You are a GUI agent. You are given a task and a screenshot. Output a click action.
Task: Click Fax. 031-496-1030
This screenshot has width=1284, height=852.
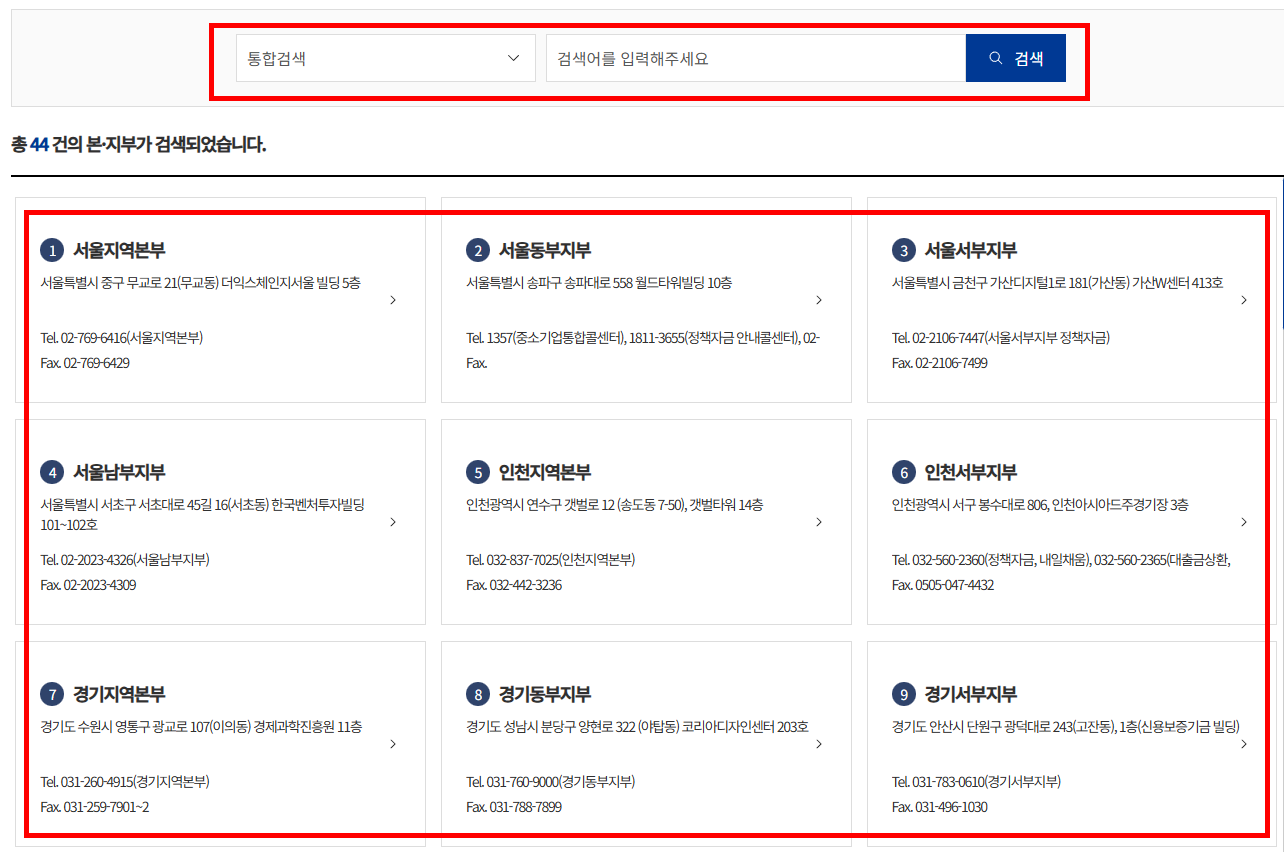(x=940, y=807)
